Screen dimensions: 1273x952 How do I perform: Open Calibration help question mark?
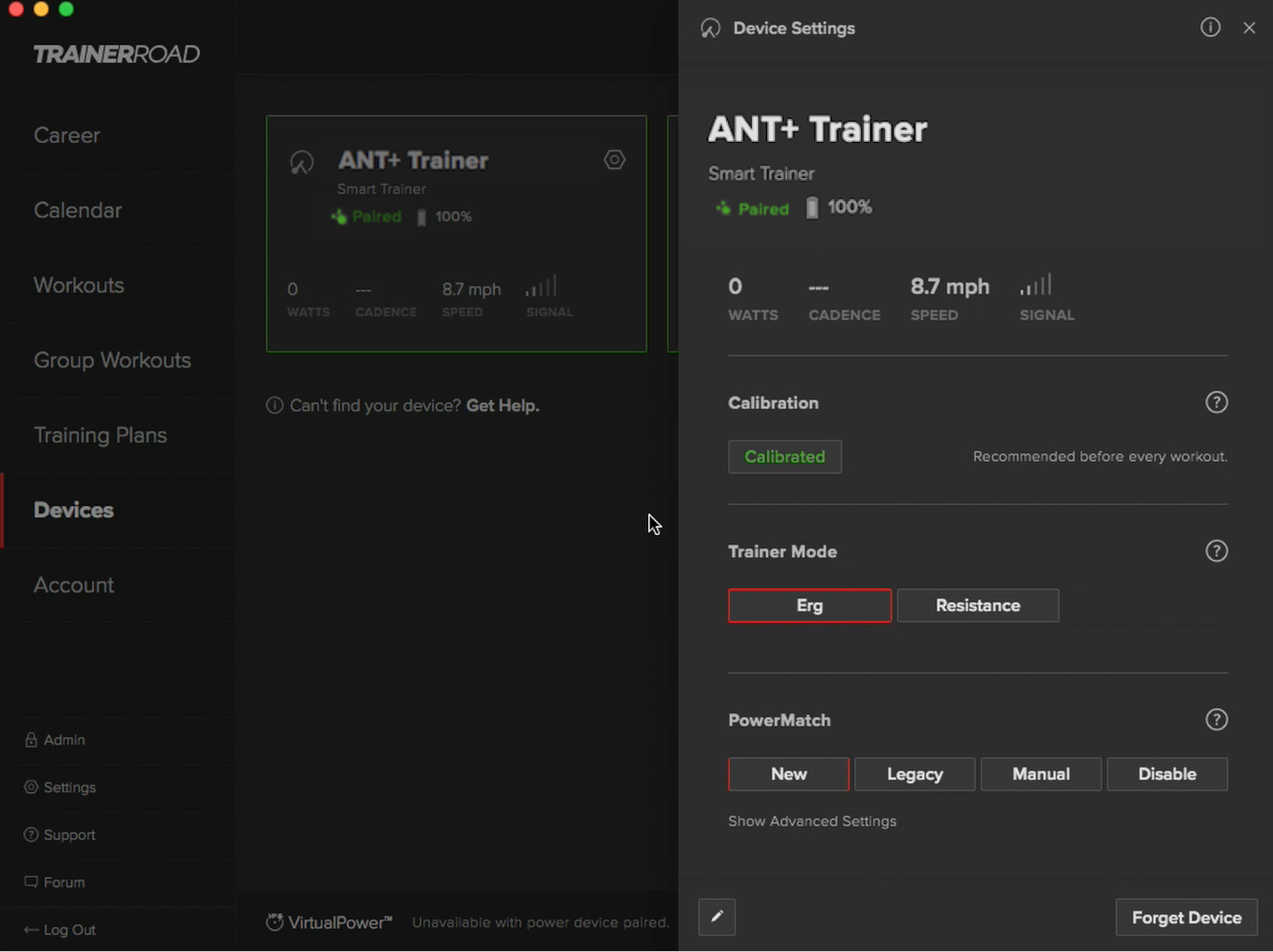tap(1217, 403)
